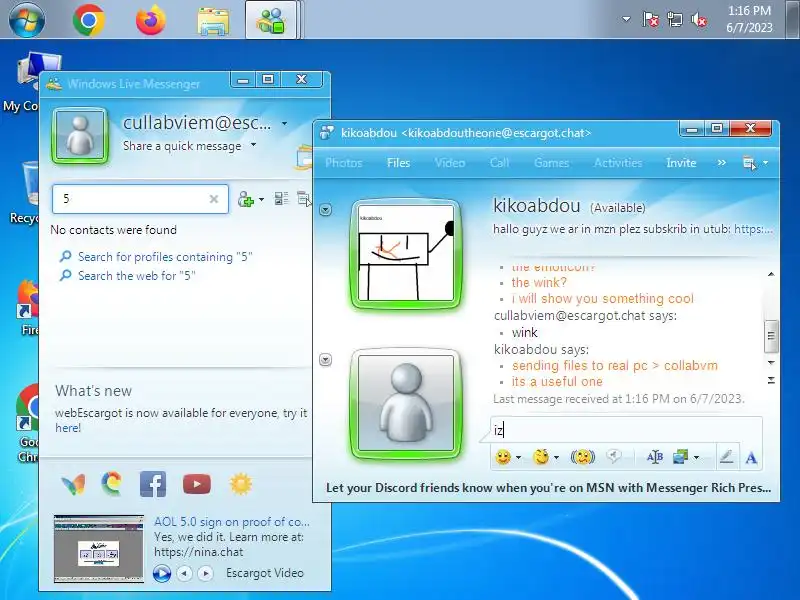The image size is (800, 600).
Task: Go to the next Escargot video
Action: (206, 573)
